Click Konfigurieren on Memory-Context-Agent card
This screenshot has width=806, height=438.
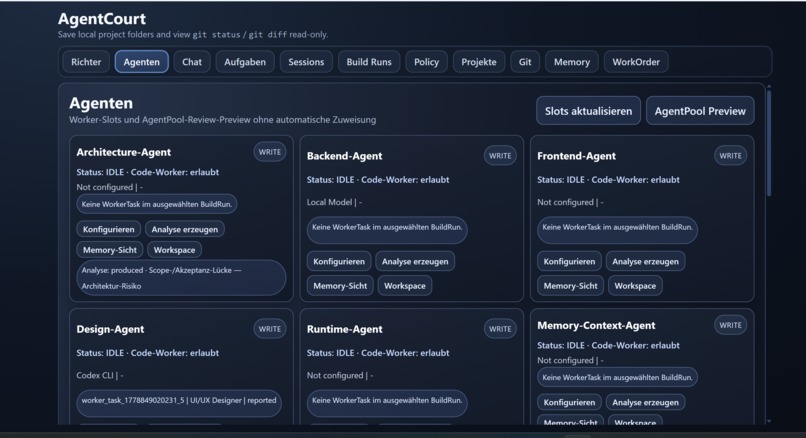click(x=569, y=402)
